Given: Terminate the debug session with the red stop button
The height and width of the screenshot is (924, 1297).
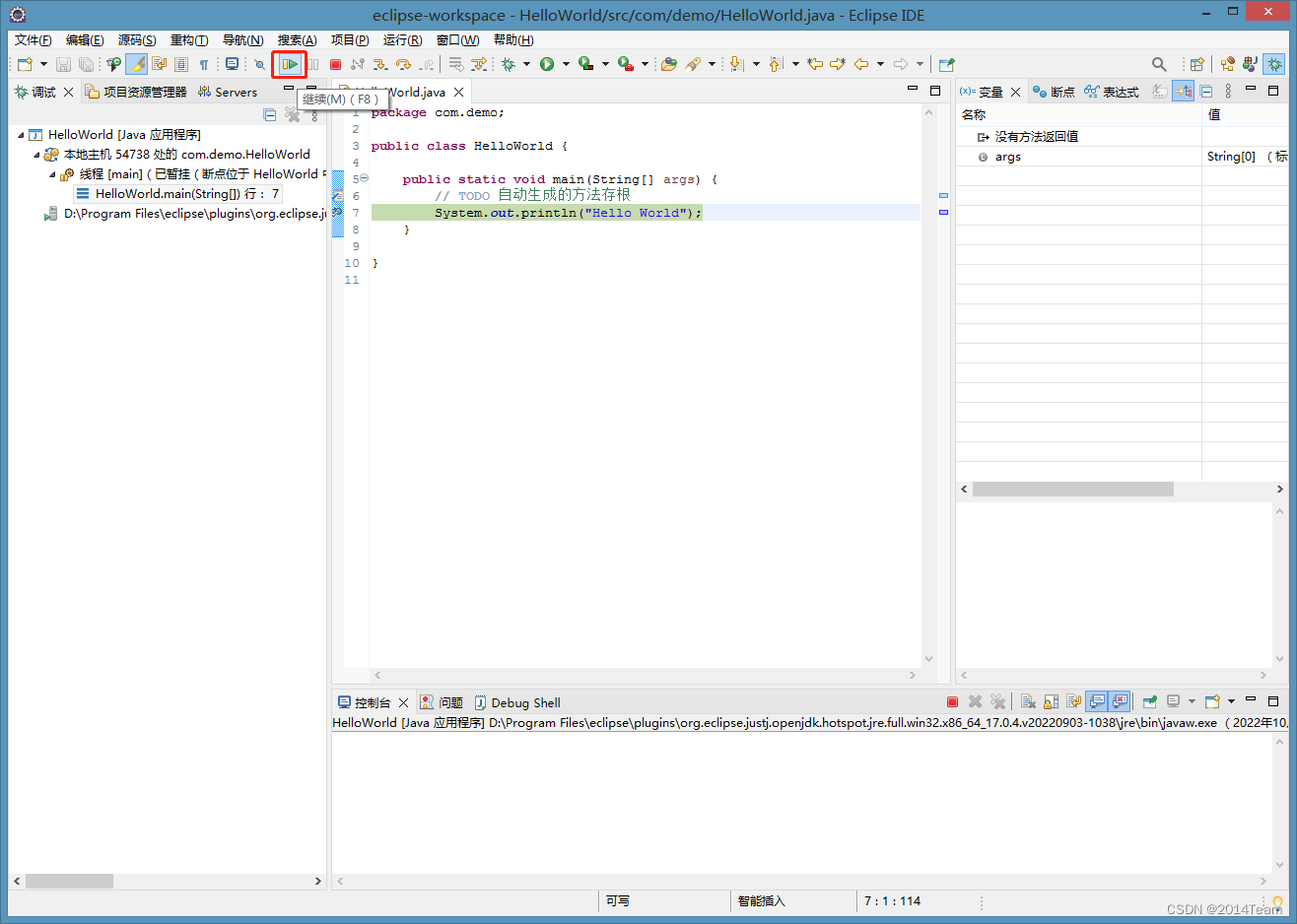Looking at the screenshot, I should pos(335,65).
